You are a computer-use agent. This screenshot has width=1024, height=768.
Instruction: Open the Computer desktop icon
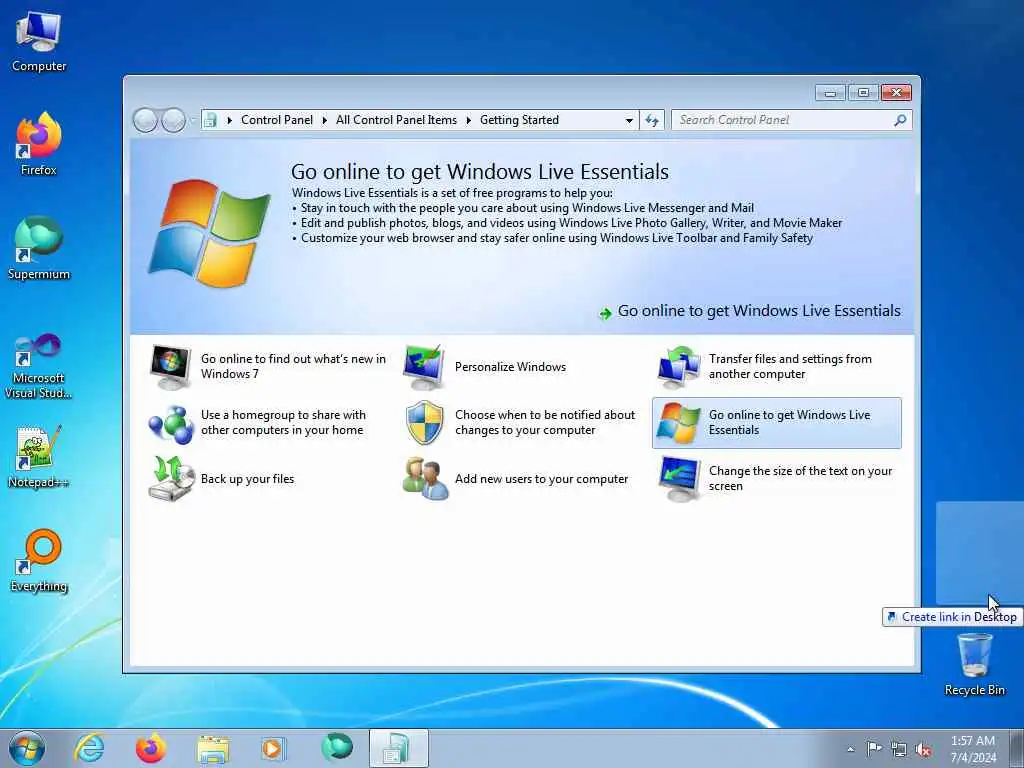click(39, 42)
